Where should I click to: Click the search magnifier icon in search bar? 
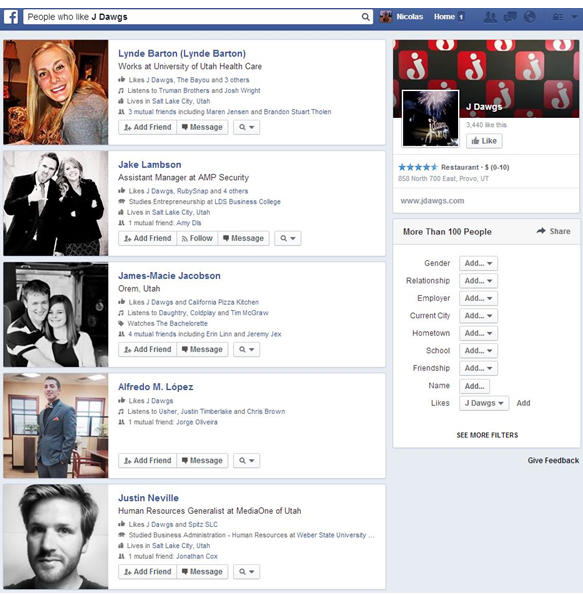click(366, 17)
